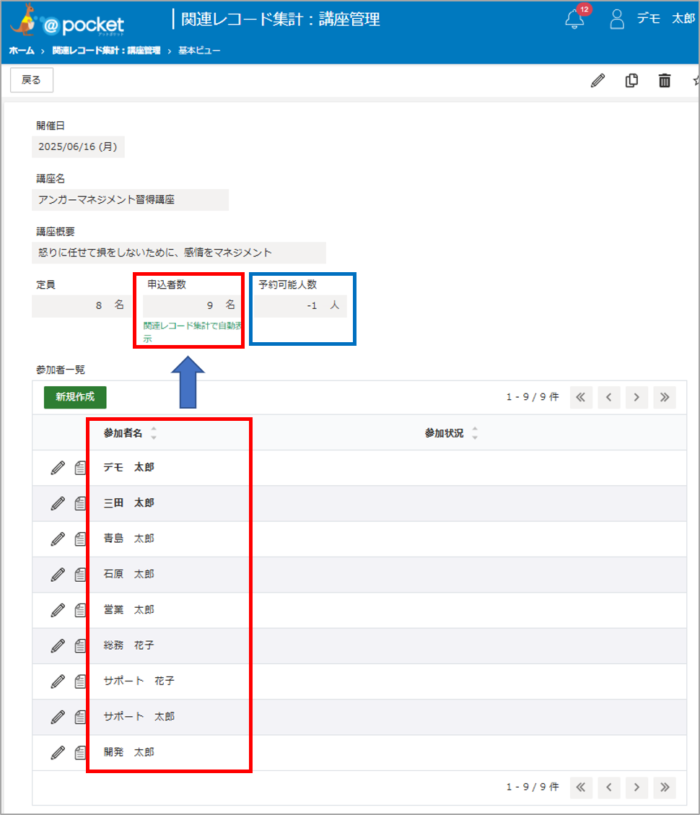Open detail icon for 開発 太郎
Viewport: 700px width, 815px height.
point(80,752)
